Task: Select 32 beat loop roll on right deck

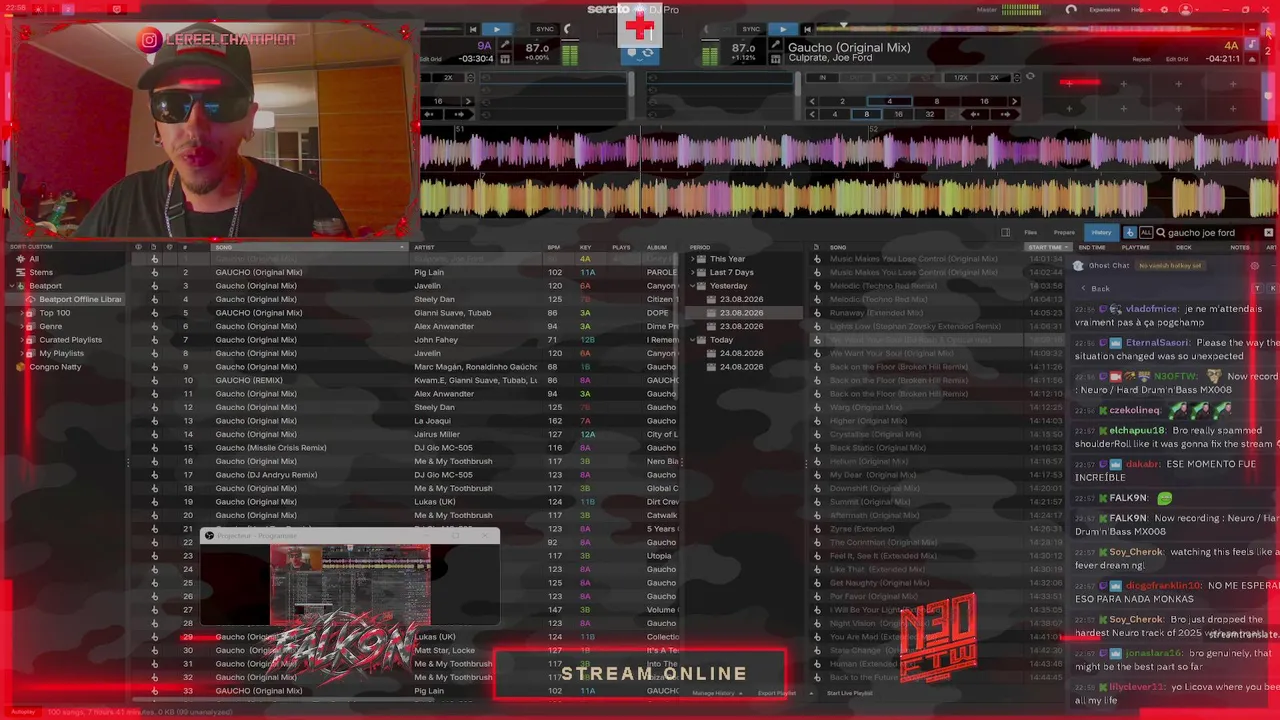Action: point(930,114)
